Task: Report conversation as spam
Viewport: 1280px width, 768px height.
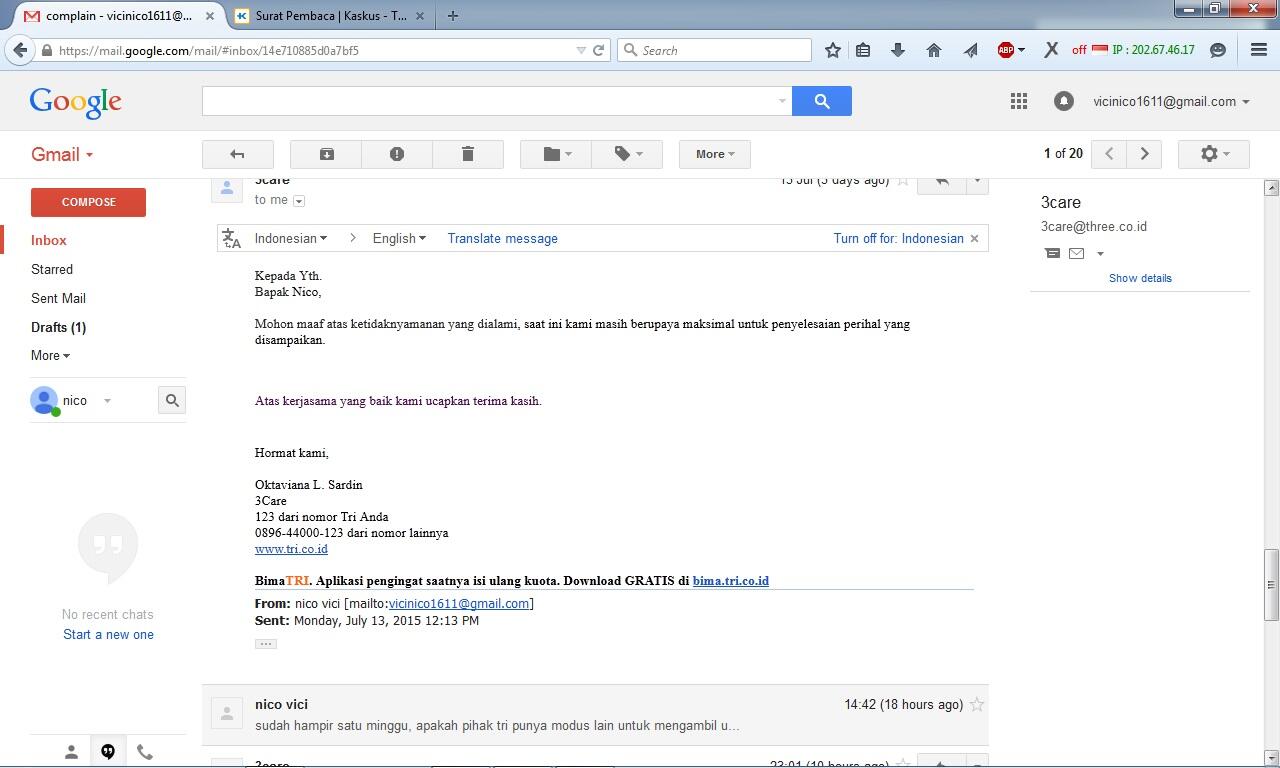Action: tap(397, 154)
